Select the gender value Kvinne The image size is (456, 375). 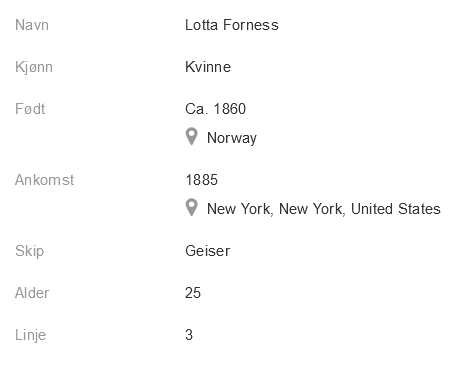coord(208,67)
